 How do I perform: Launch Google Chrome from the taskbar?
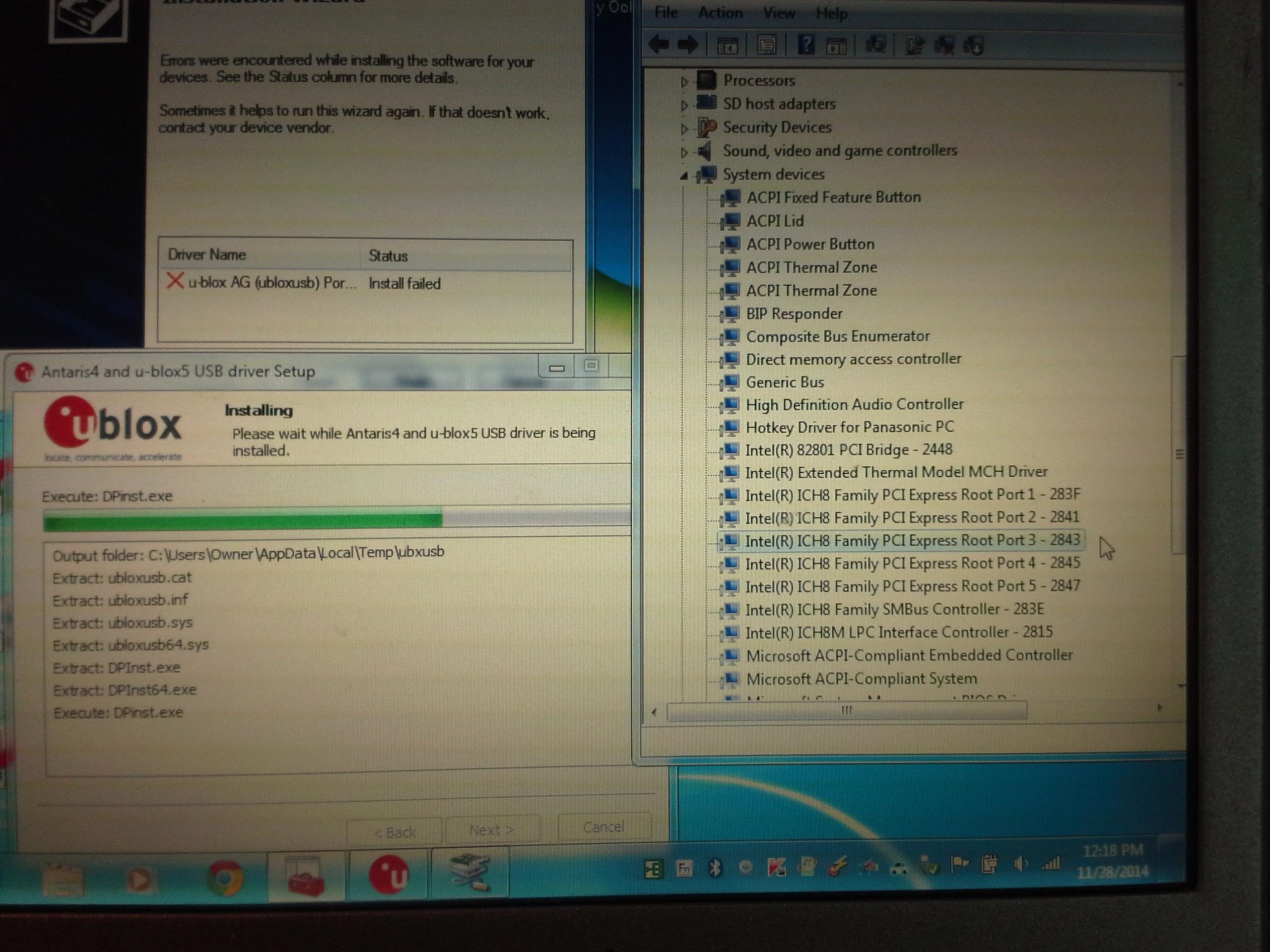[x=224, y=878]
